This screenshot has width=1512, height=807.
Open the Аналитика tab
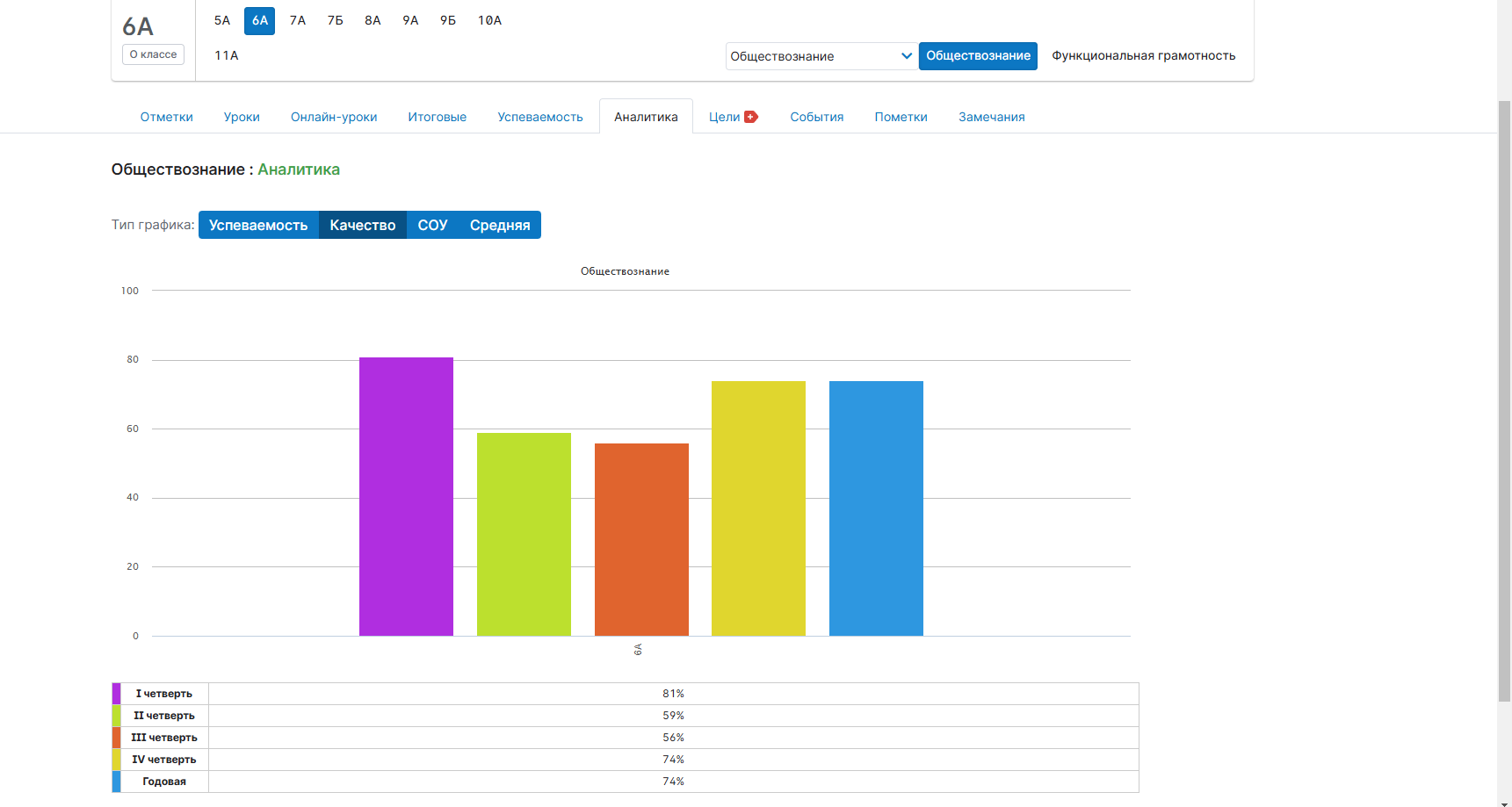click(x=646, y=117)
